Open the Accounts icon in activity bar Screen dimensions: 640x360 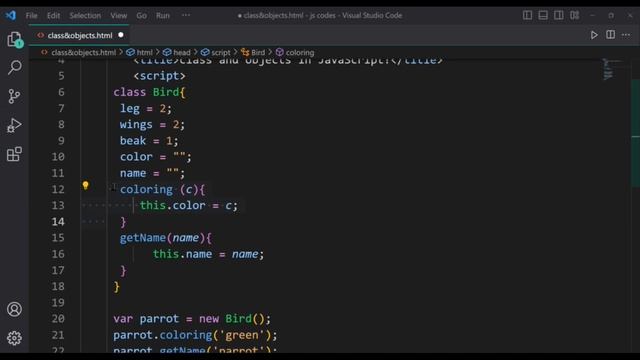tap(14, 309)
